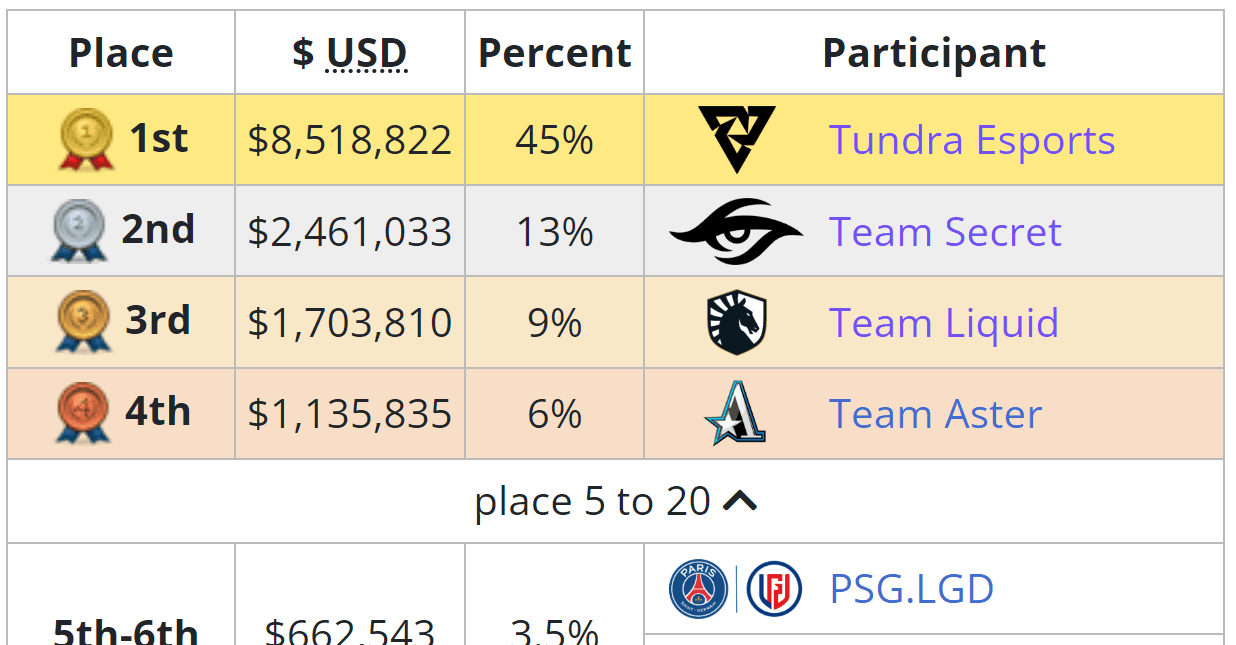Click the Team Liquid horse logo

(x=737, y=323)
